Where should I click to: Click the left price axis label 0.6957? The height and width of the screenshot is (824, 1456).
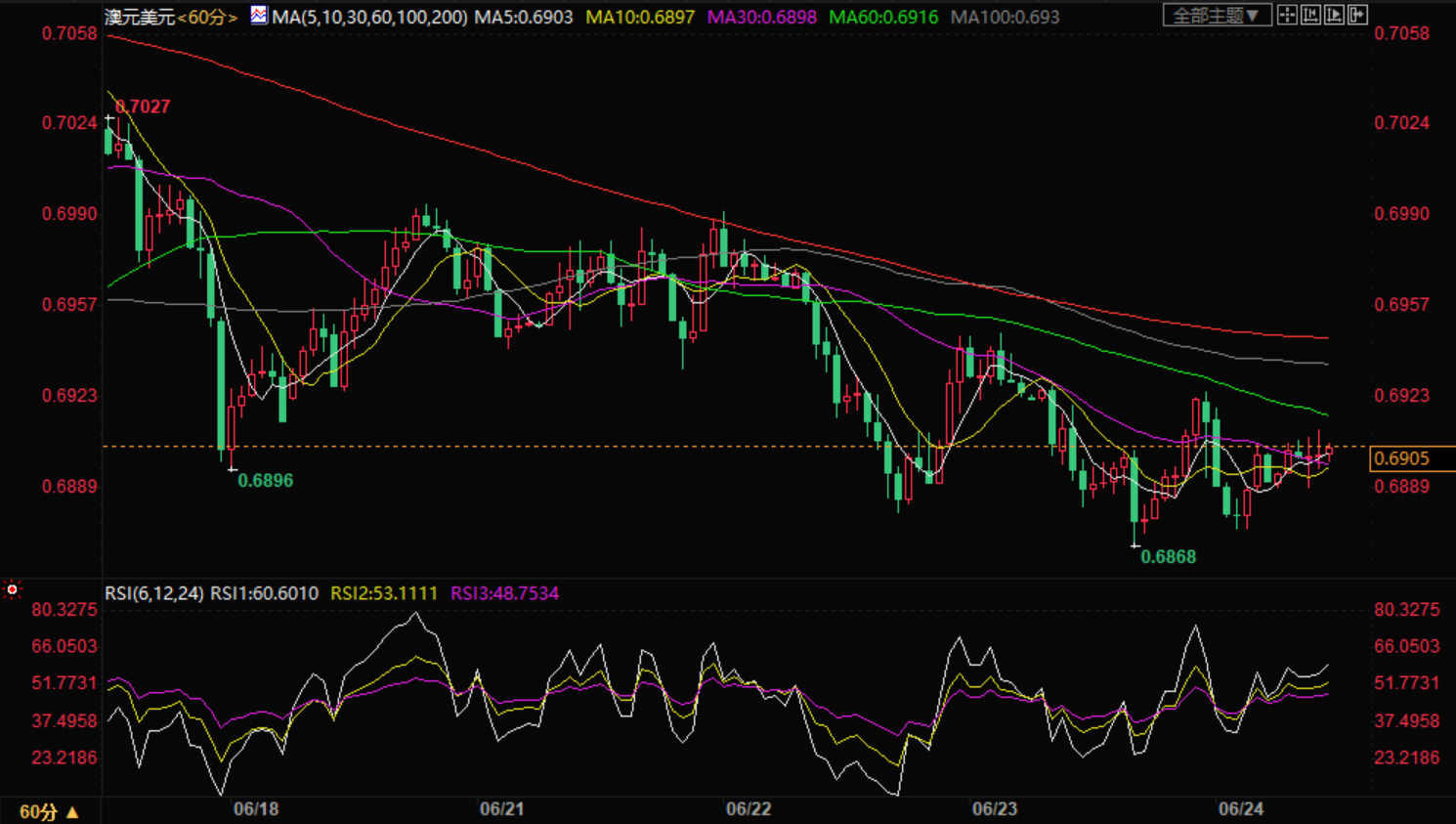(x=69, y=304)
